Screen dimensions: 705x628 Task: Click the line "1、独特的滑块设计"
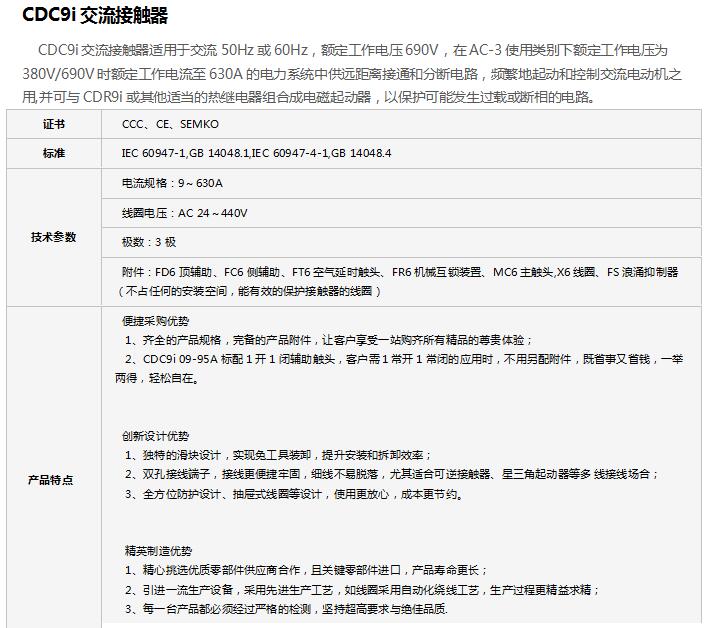[278, 455]
